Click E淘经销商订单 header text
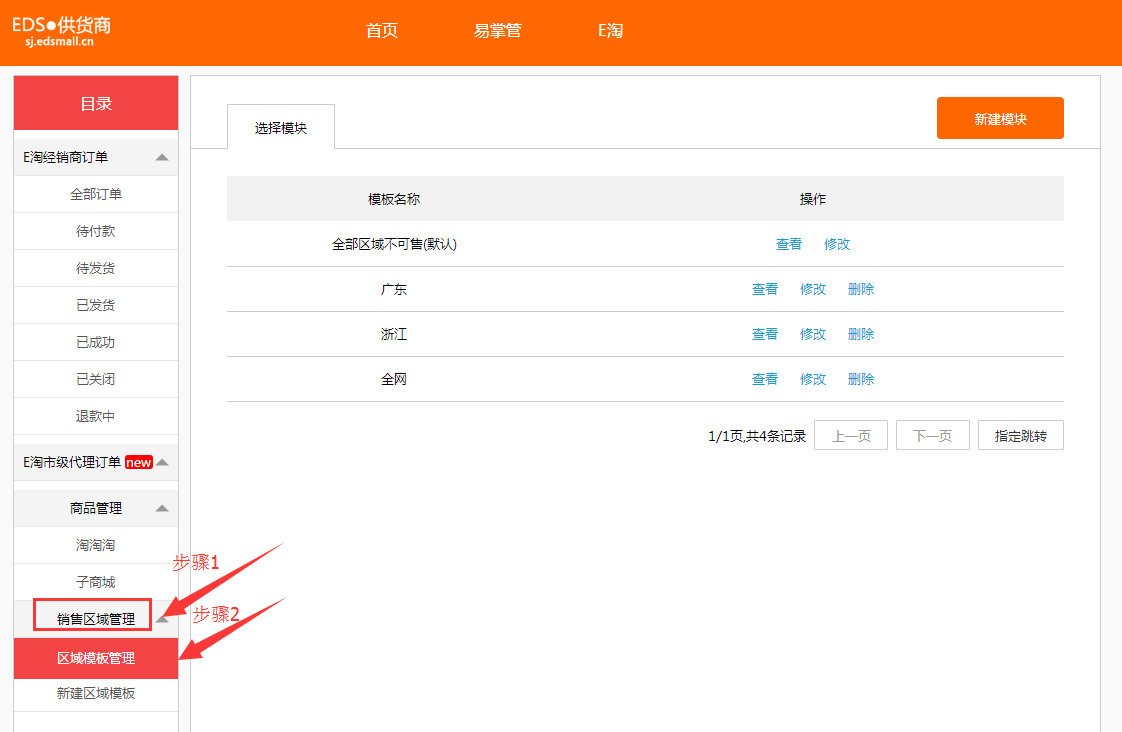This screenshot has height=732, width=1122. (65, 157)
